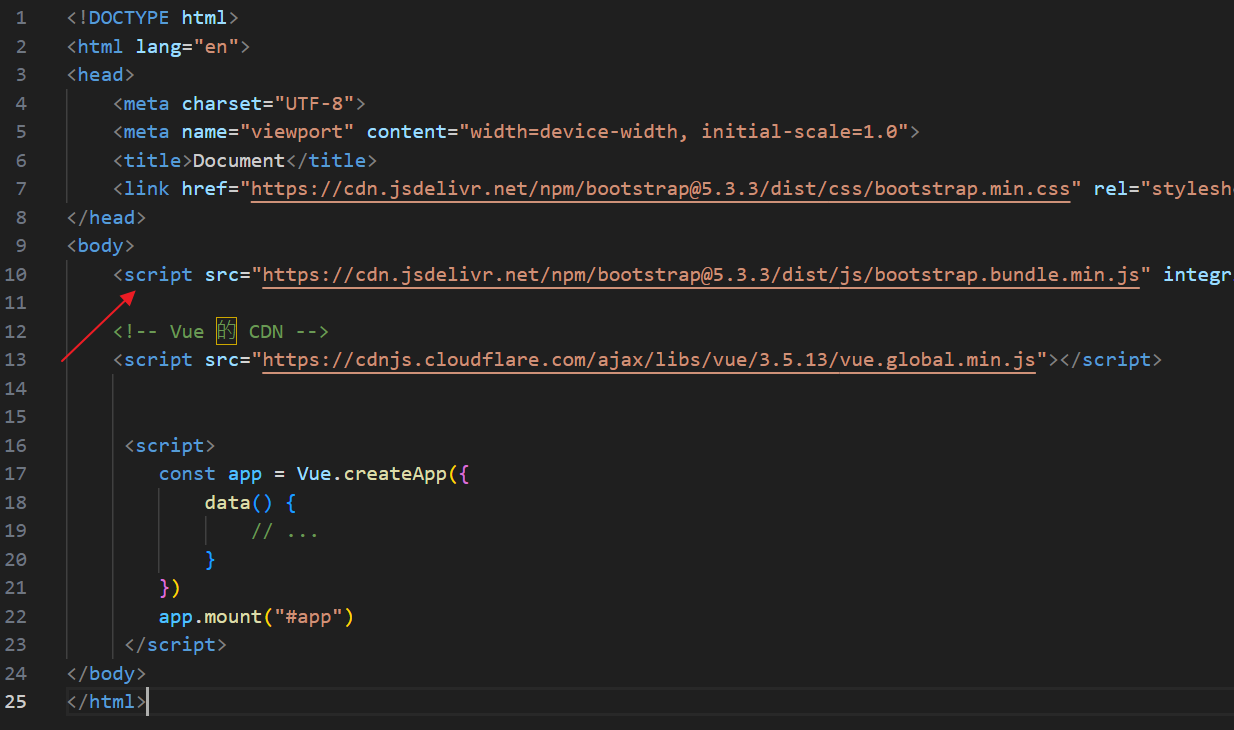Click the highlighted 的 character in the comment
Screen dimensions: 1234x730
[226, 332]
